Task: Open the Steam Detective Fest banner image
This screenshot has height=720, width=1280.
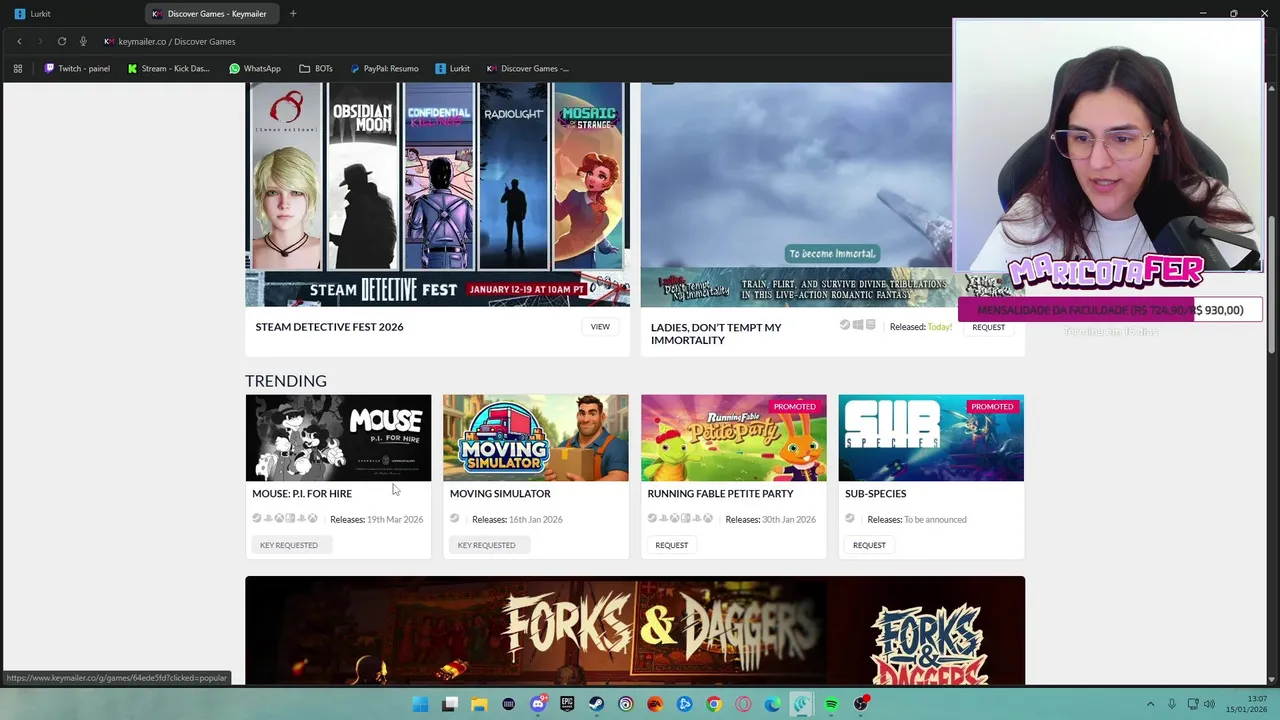Action: pos(438,194)
